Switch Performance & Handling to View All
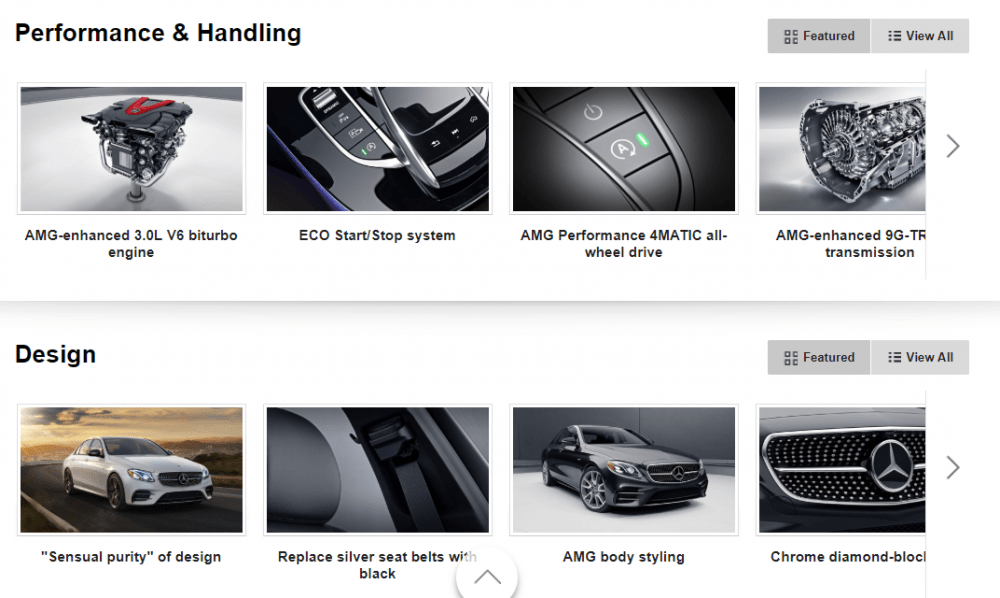 click(920, 36)
